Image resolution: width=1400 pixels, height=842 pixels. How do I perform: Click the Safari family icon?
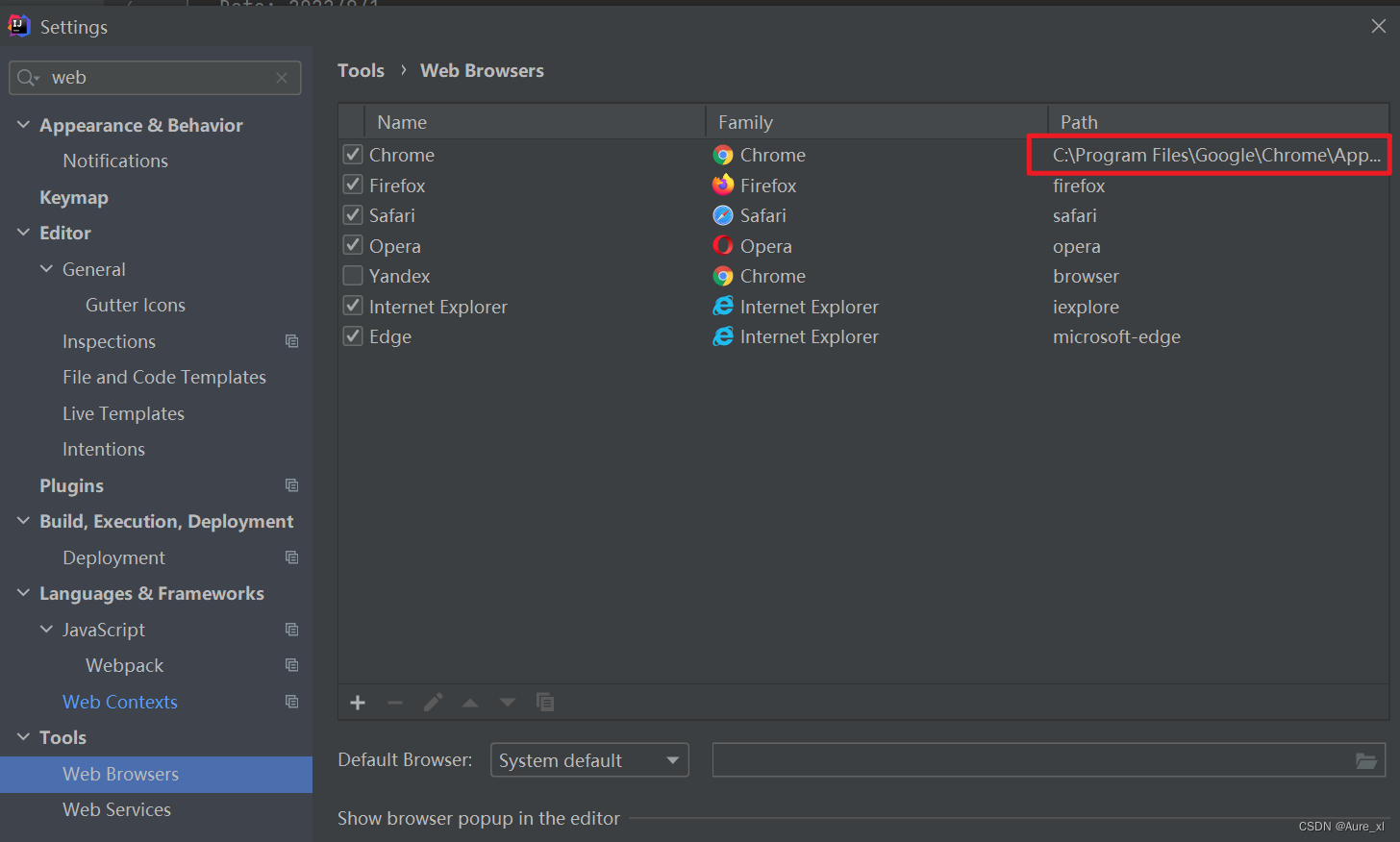click(723, 215)
